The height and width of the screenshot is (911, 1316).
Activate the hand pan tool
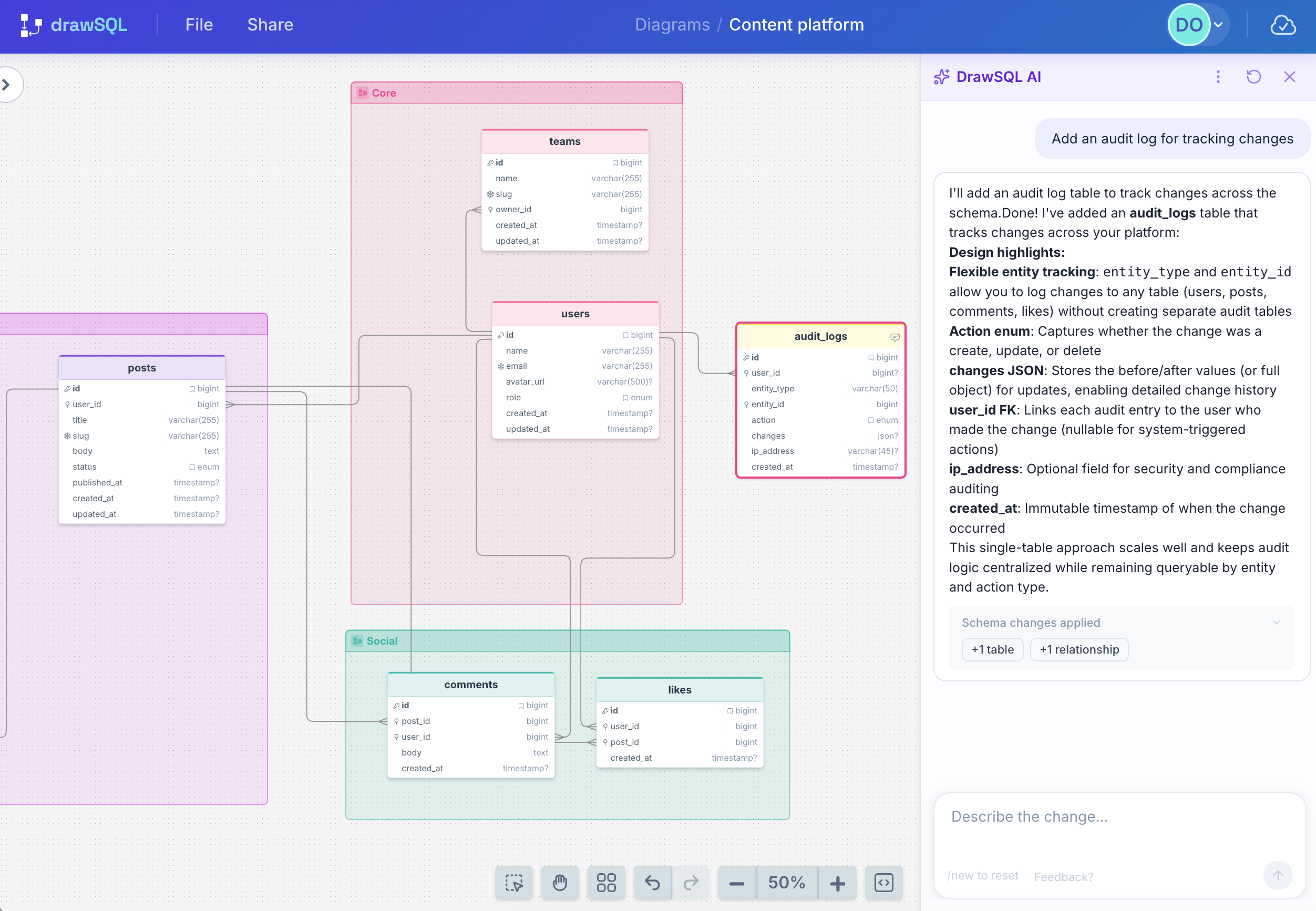click(560, 883)
